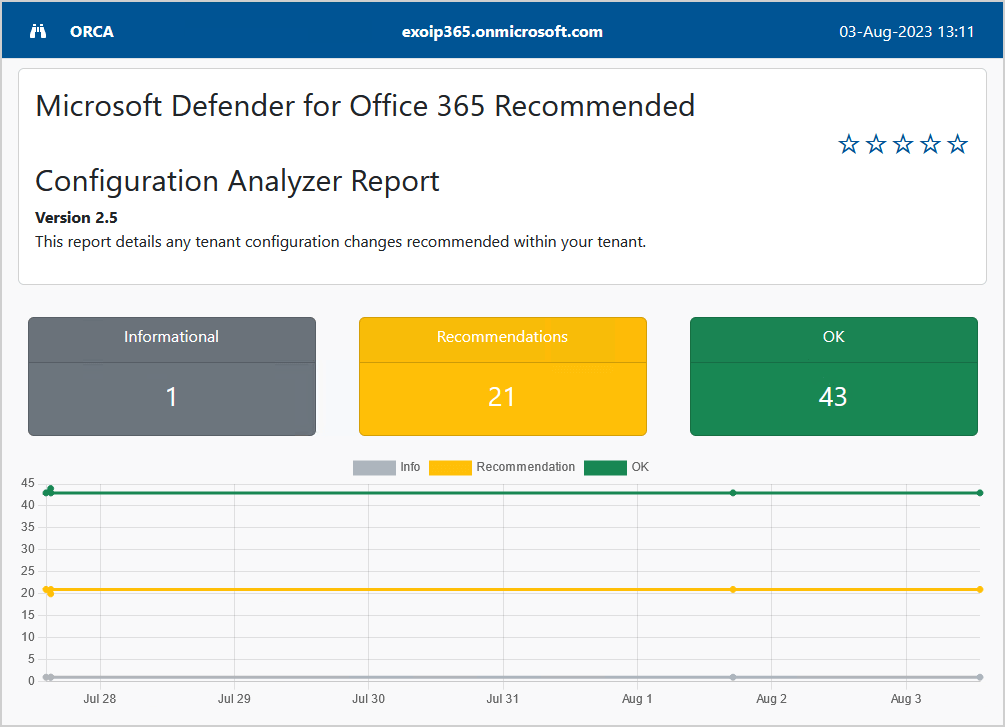This screenshot has height=727, width=1005.
Task: Select the second star in the rating
Action: (x=876, y=145)
